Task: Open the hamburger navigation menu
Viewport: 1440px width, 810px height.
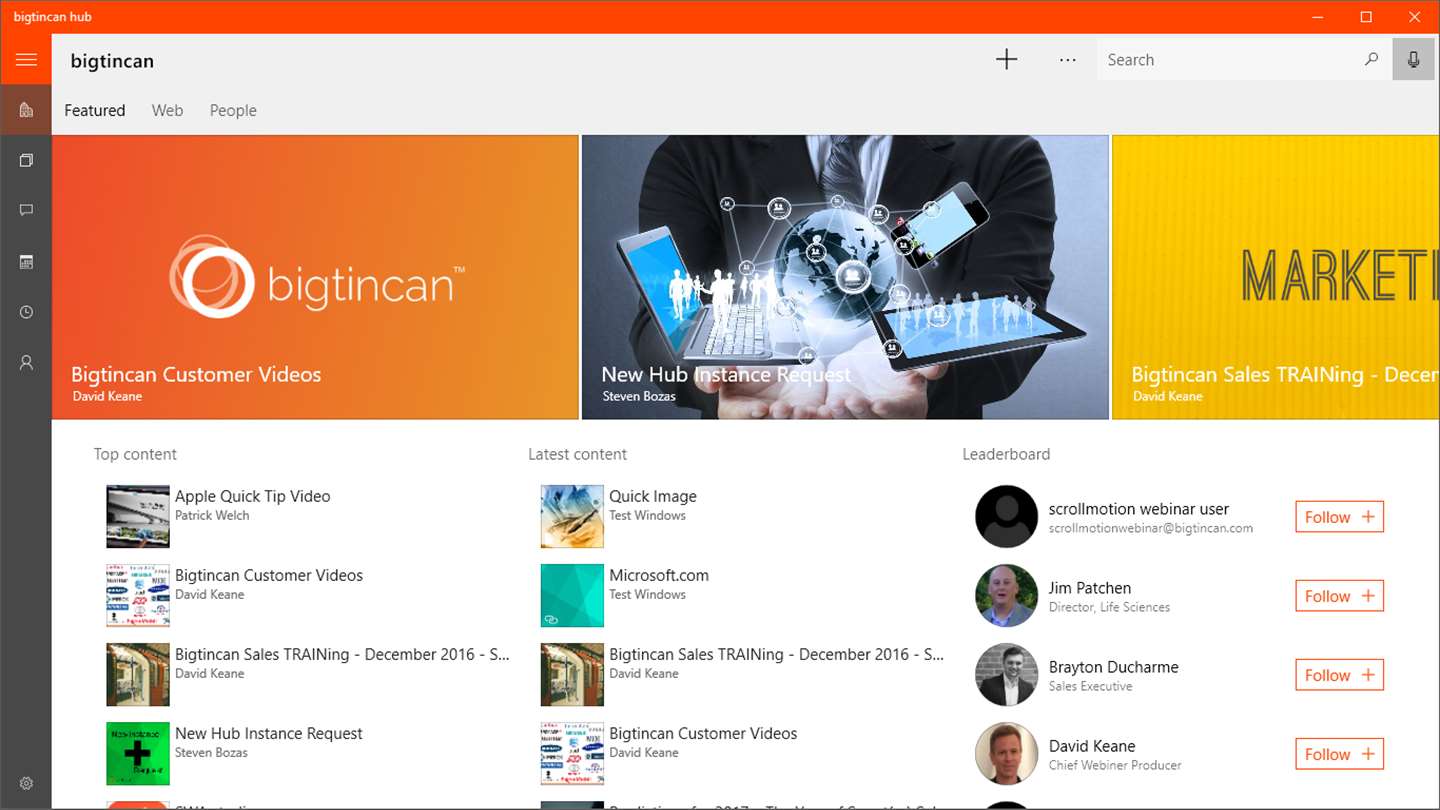Action: pos(26,60)
